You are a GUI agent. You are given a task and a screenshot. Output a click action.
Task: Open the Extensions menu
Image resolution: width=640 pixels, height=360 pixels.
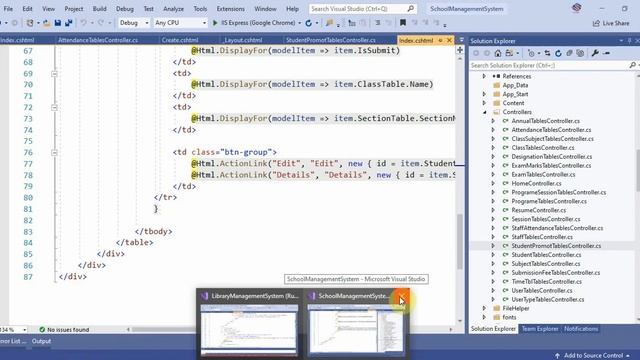[x=231, y=9]
